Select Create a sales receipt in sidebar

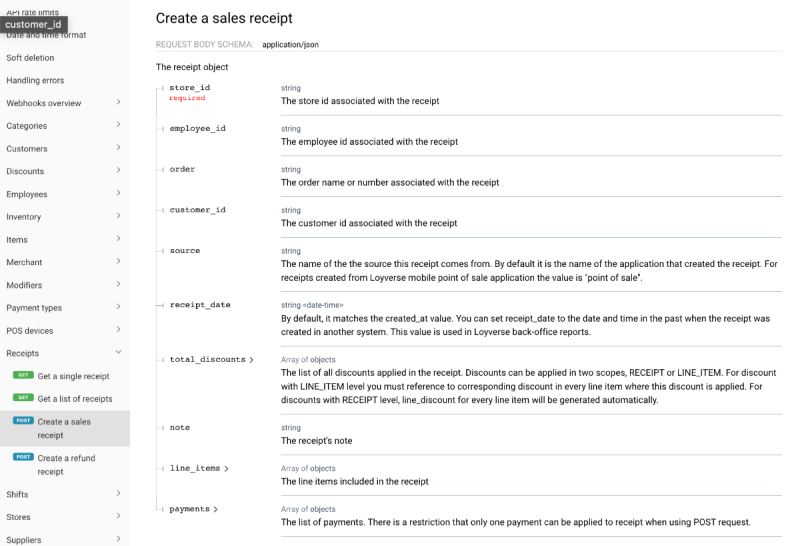coord(64,428)
